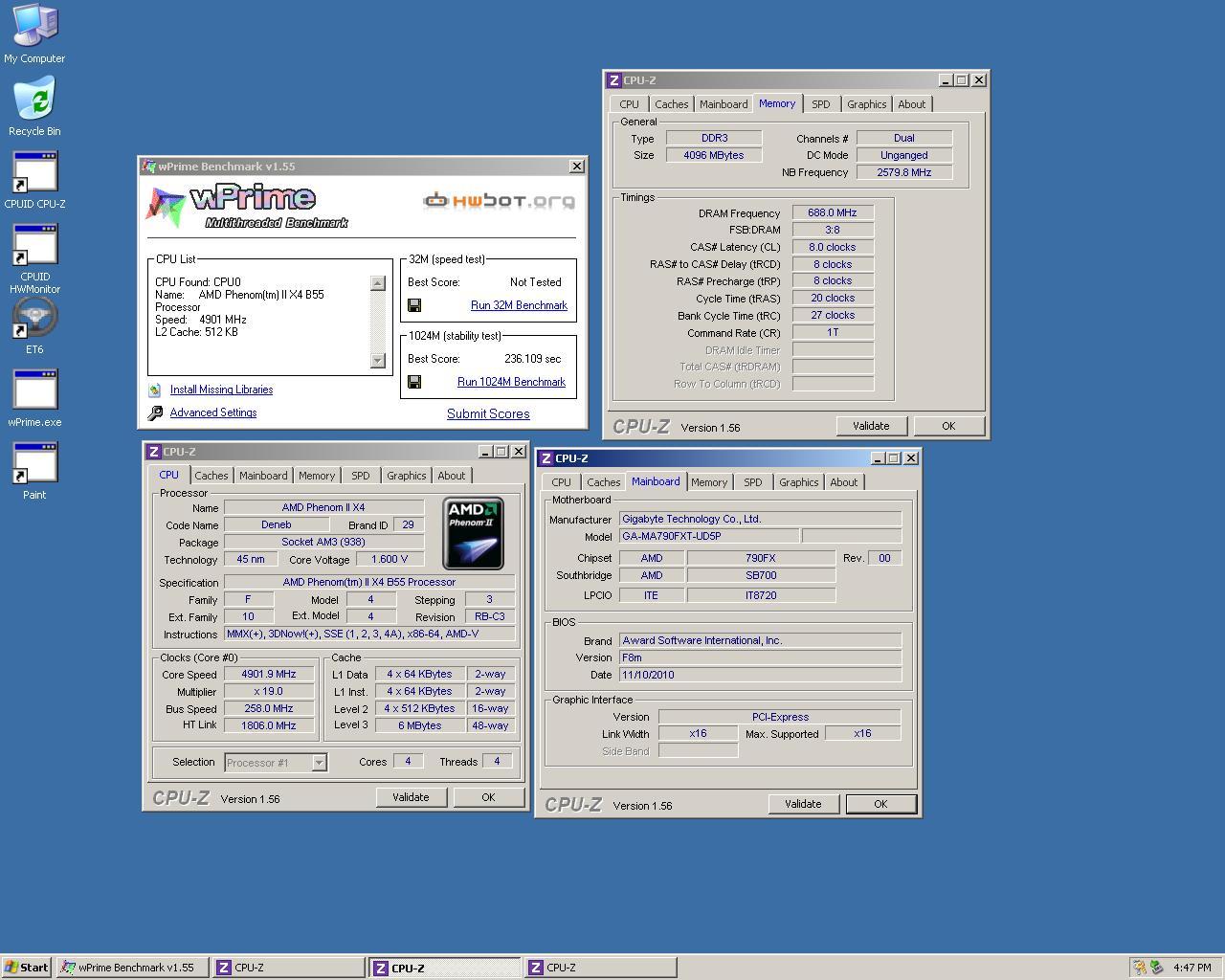Select the ET6 desktop shortcut

point(34,326)
